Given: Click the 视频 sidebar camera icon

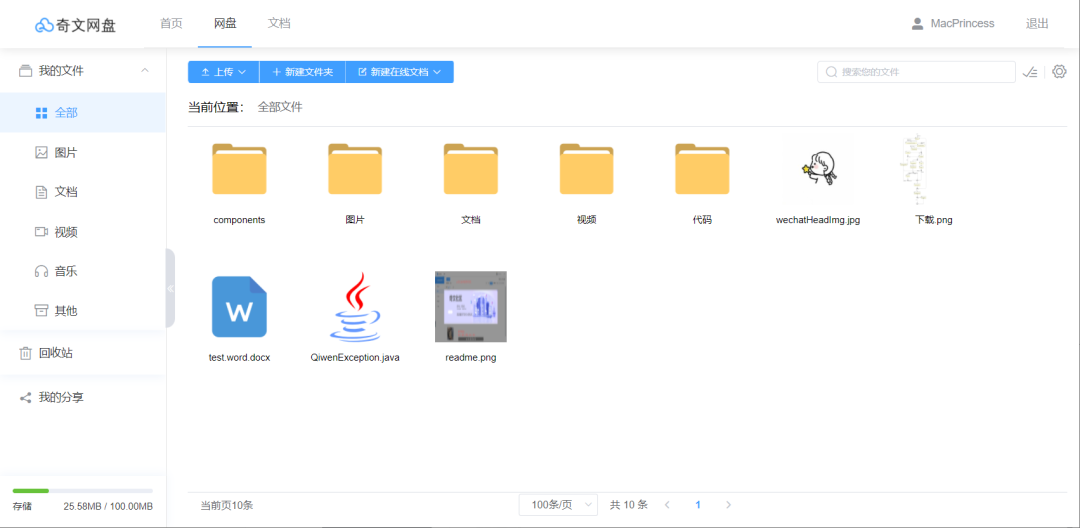Looking at the screenshot, I should pyautogui.click(x=41, y=231).
